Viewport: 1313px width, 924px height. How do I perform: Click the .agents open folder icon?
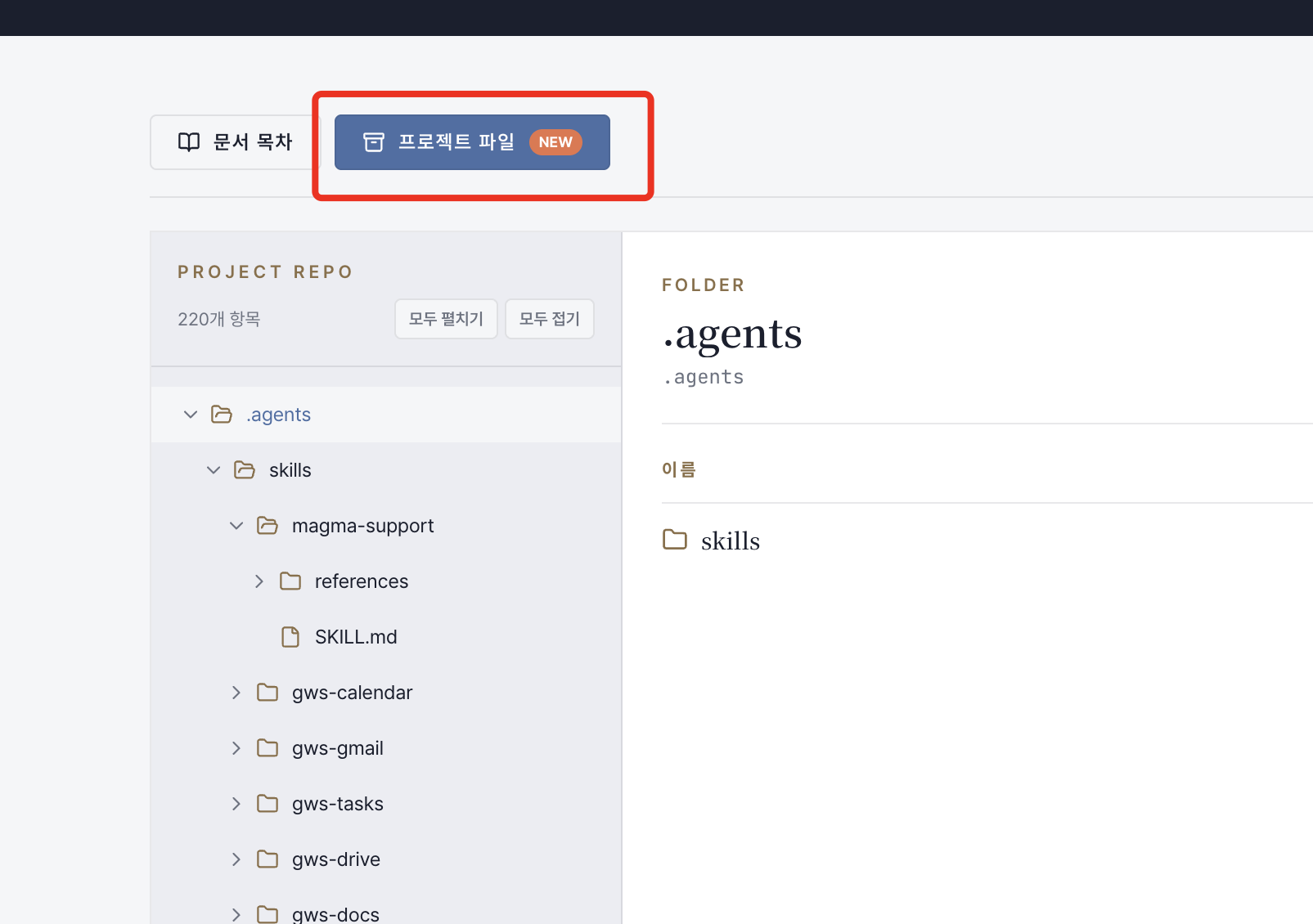(222, 415)
